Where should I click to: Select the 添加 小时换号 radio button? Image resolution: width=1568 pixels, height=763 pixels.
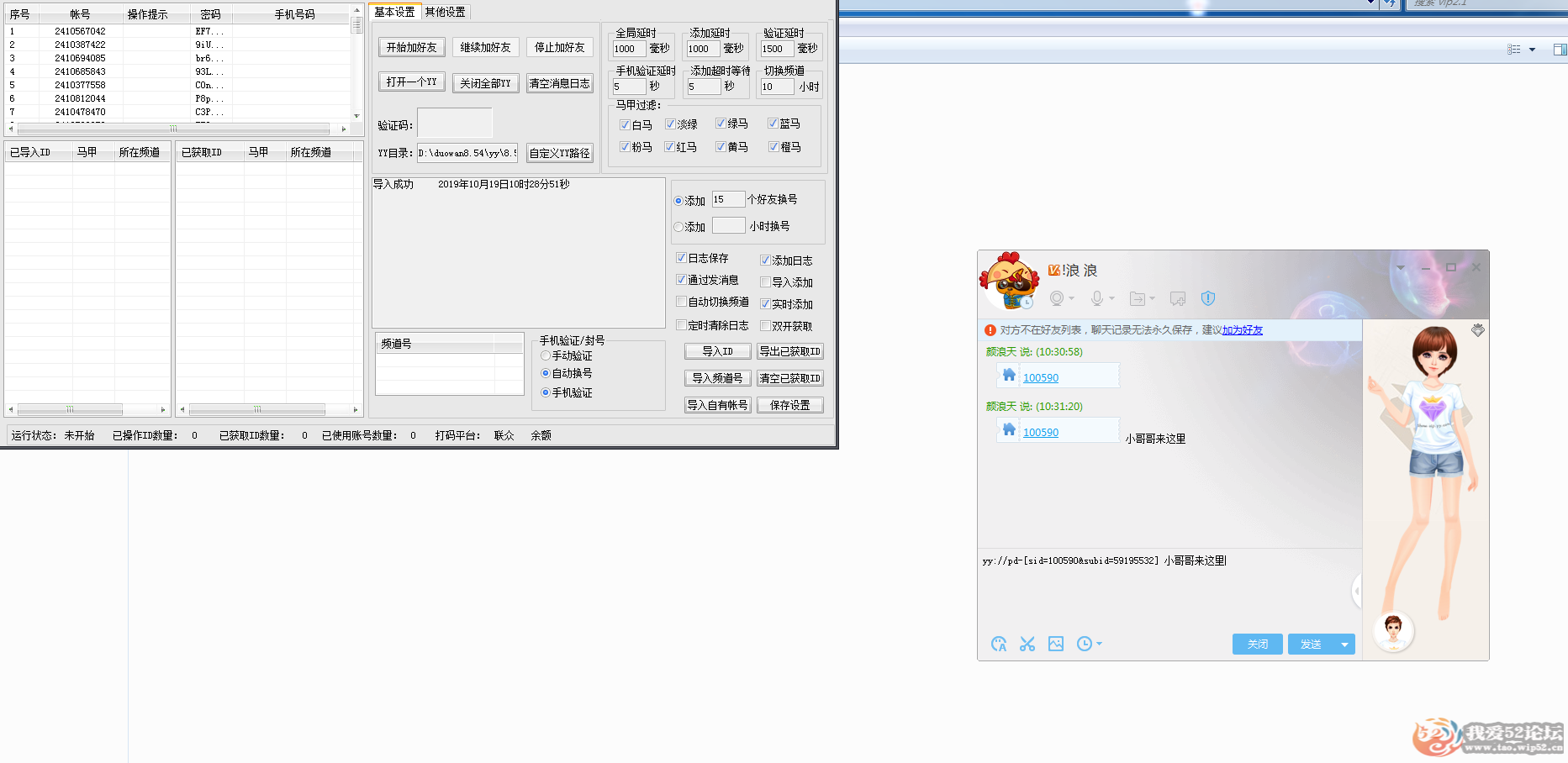tap(678, 227)
